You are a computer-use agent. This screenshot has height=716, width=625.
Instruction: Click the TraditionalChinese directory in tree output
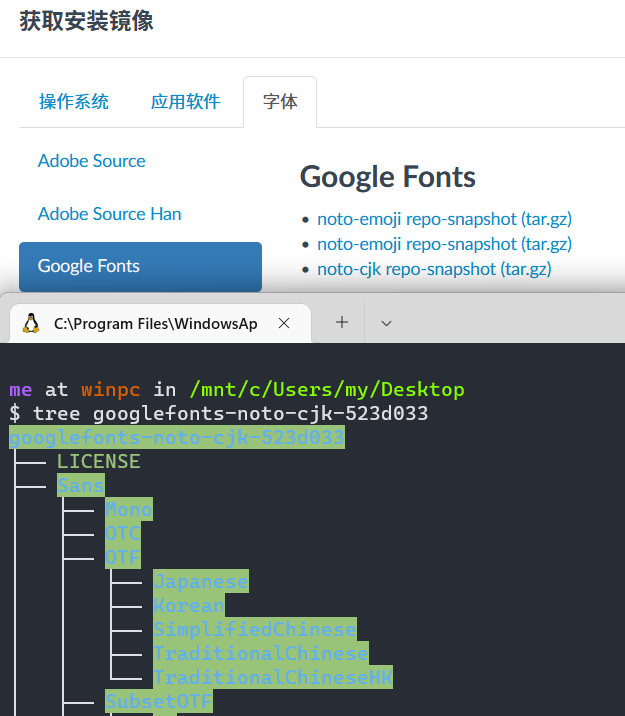click(x=261, y=653)
